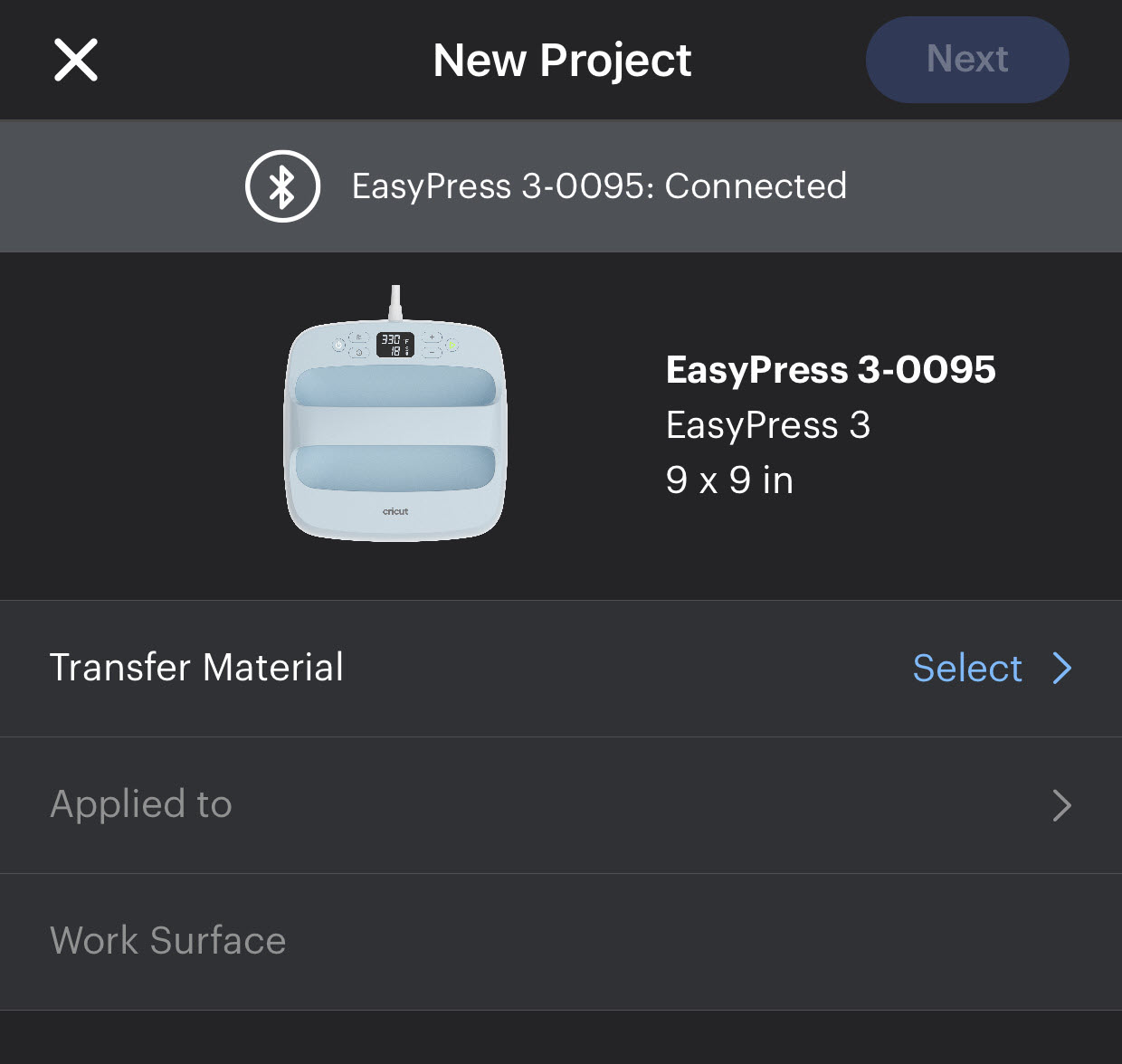The height and width of the screenshot is (1064, 1122).
Task: Tap the temperature display on press image
Action: [x=395, y=344]
